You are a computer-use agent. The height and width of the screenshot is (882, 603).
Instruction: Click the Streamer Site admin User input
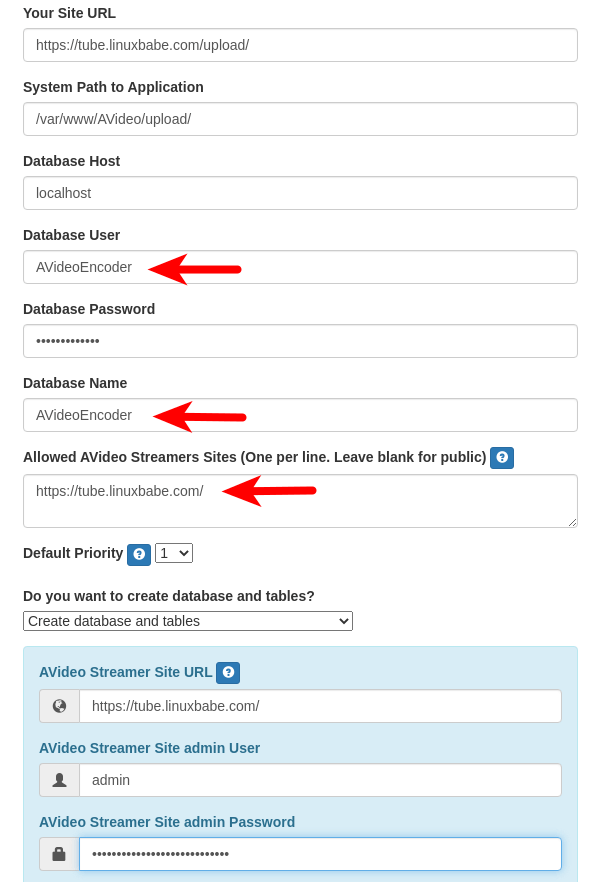pyautogui.click(x=320, y=780)
